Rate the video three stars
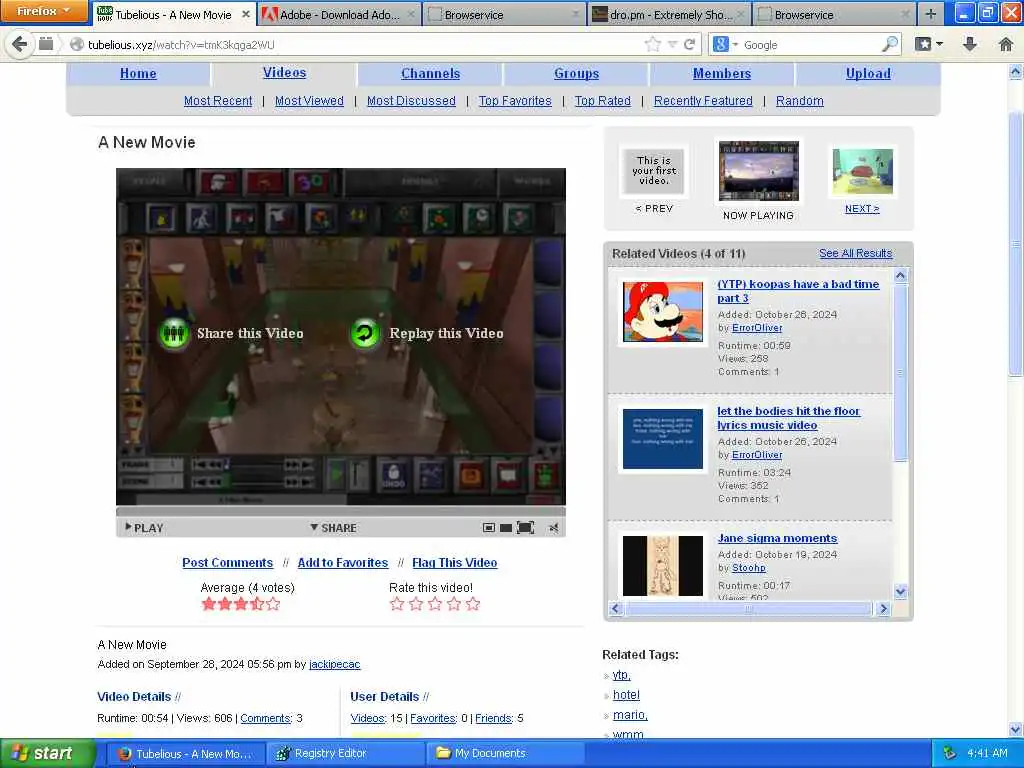 (435, 604)
